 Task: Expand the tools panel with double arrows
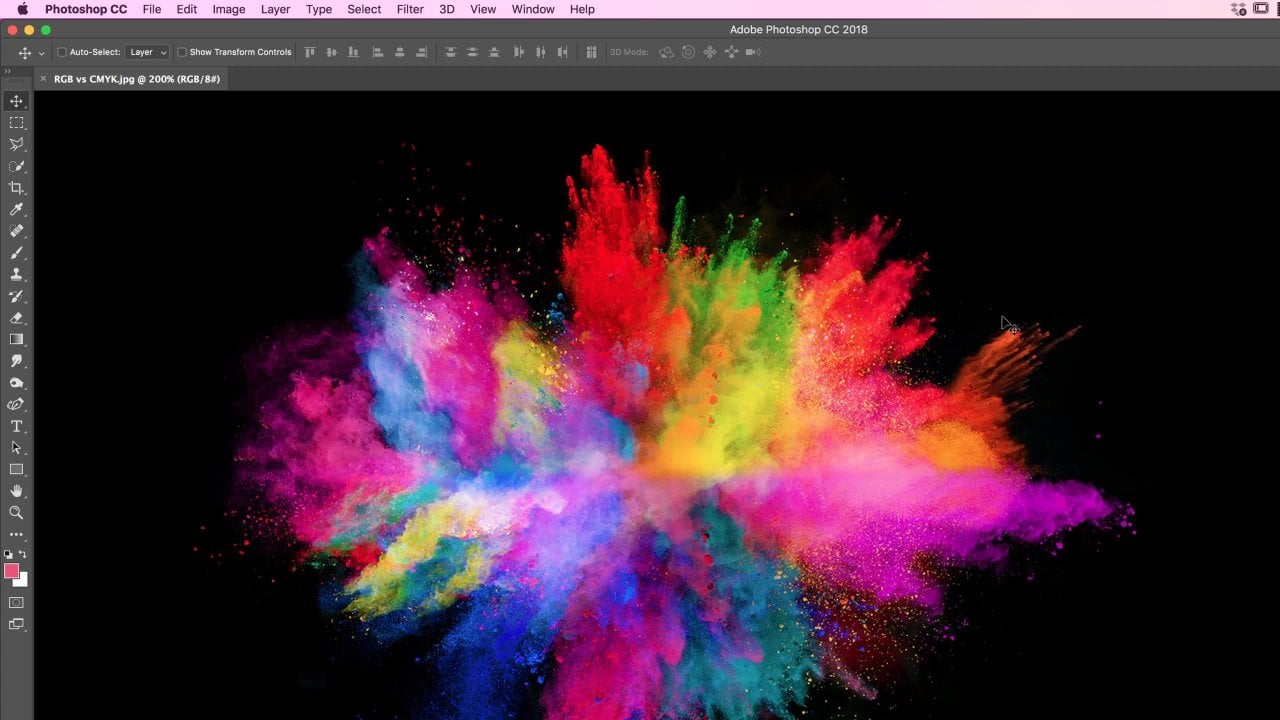(x=8, y=72)
